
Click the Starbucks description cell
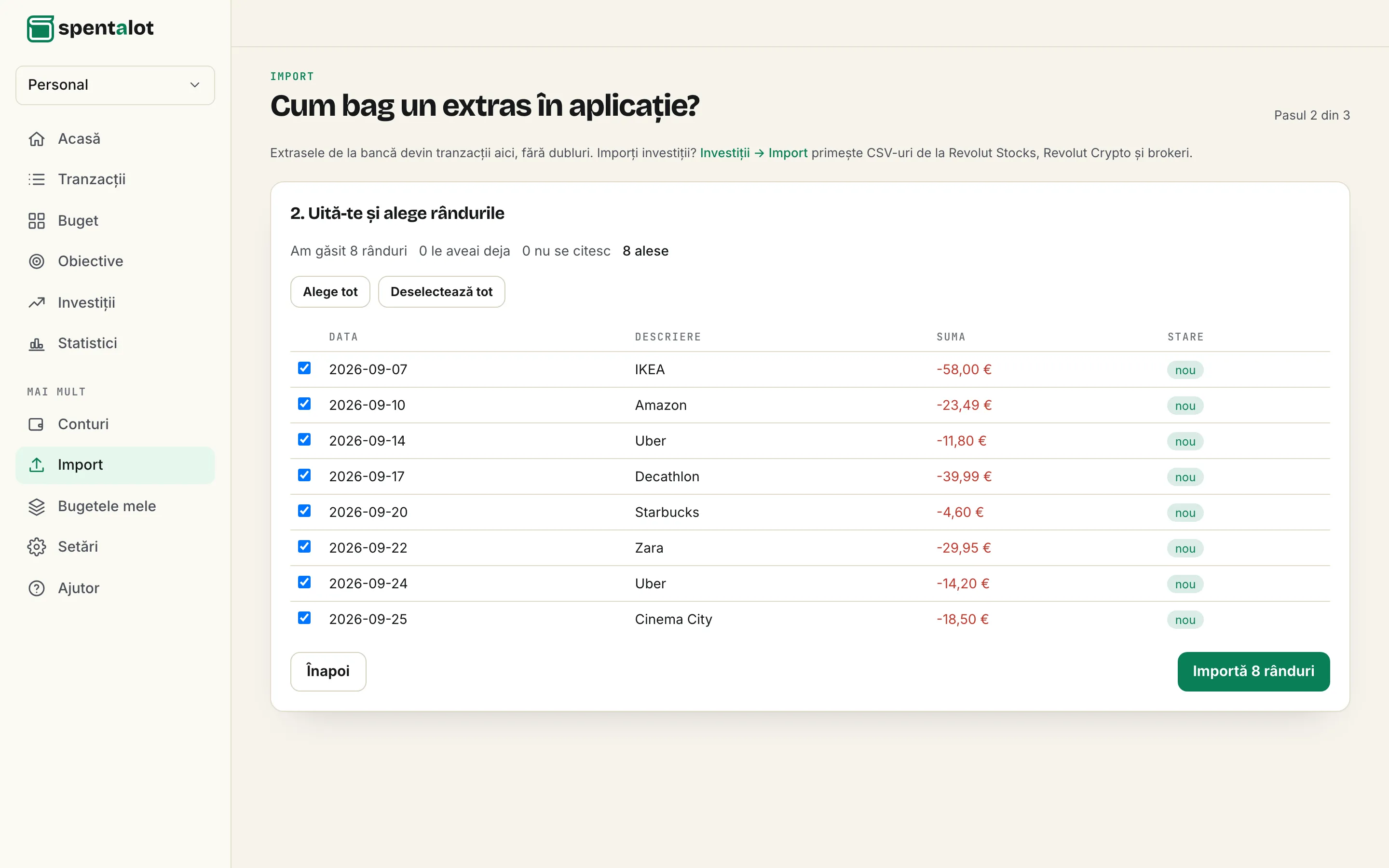tap(667, 512)
